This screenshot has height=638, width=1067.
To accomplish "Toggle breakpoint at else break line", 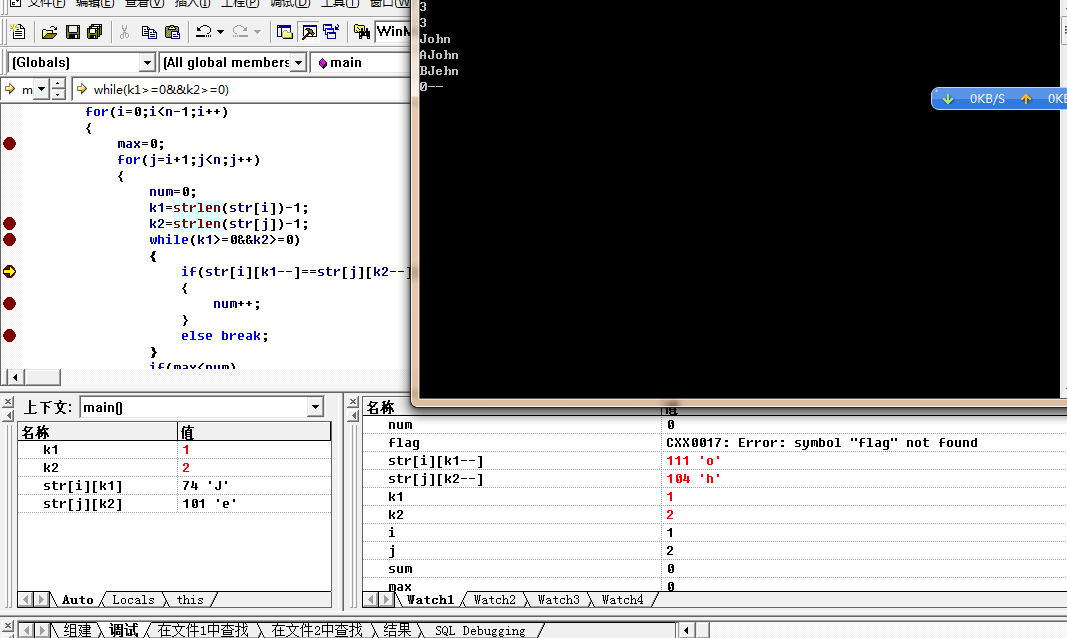I will tap(10, 335).
